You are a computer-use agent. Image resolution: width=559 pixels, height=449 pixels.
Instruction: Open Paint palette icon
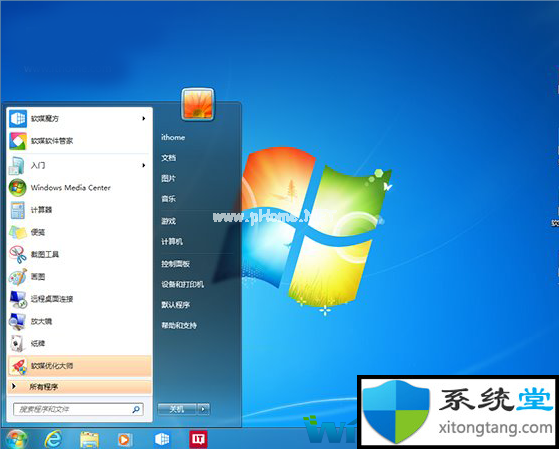(17, 277)
